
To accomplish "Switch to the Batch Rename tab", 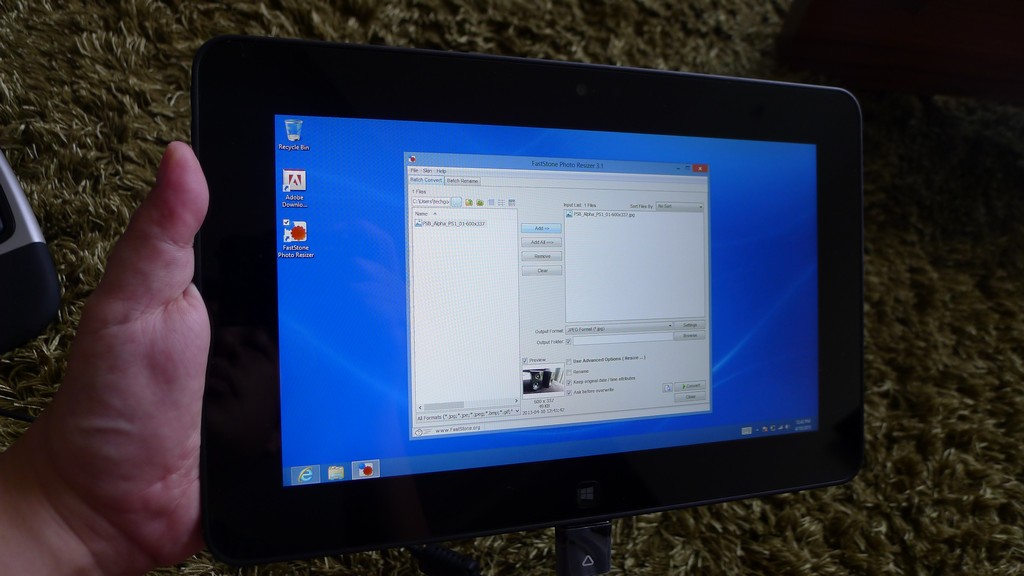I will click(x=463, y=181).
